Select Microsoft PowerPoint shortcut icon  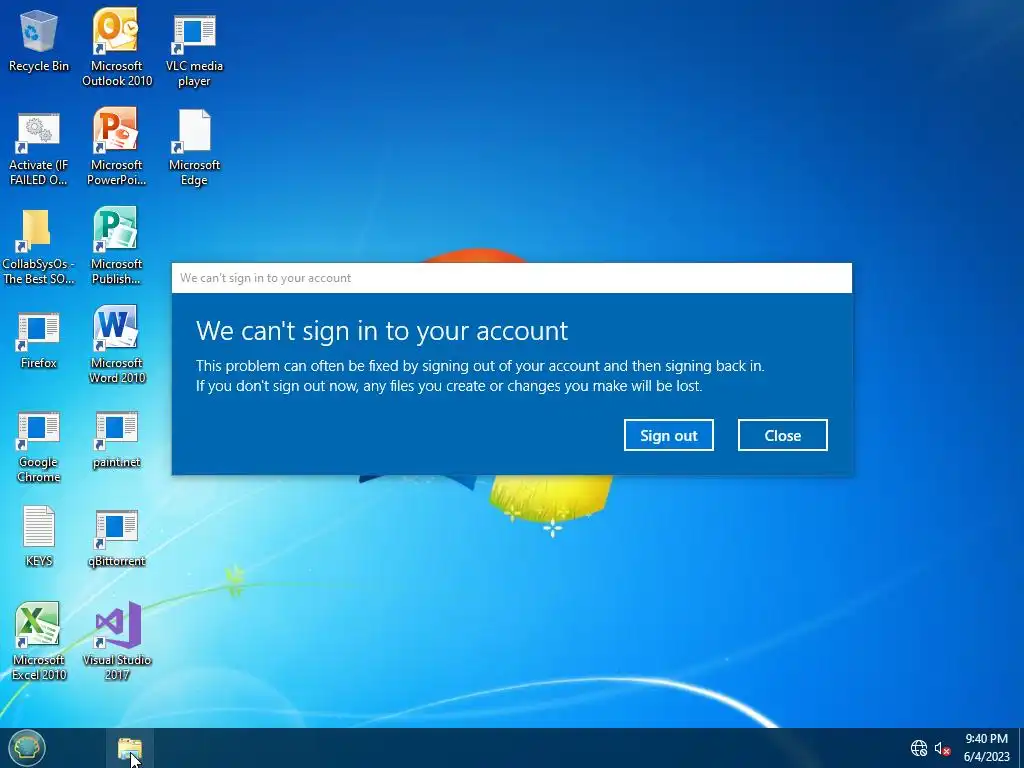point(116,147)
